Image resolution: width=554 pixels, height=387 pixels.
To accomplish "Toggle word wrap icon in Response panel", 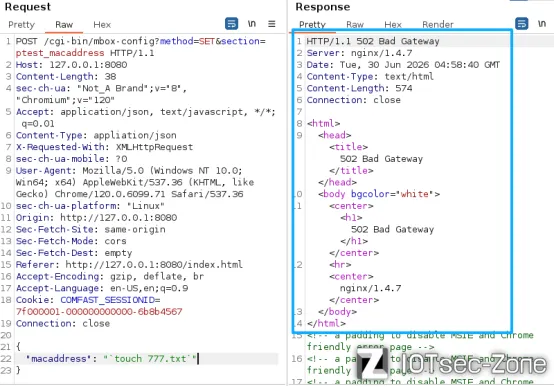I will (x=521, y=24).
